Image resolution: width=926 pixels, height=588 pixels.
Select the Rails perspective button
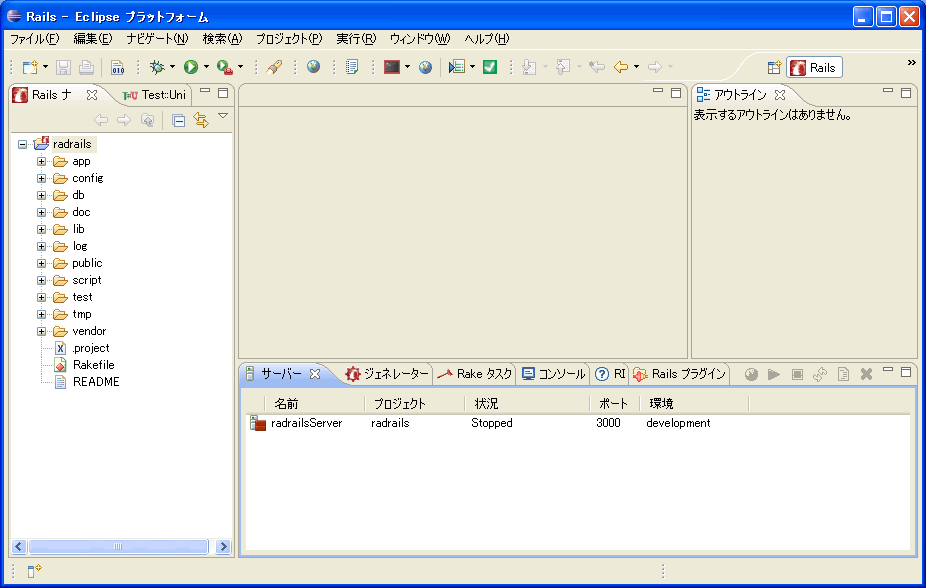814,67
